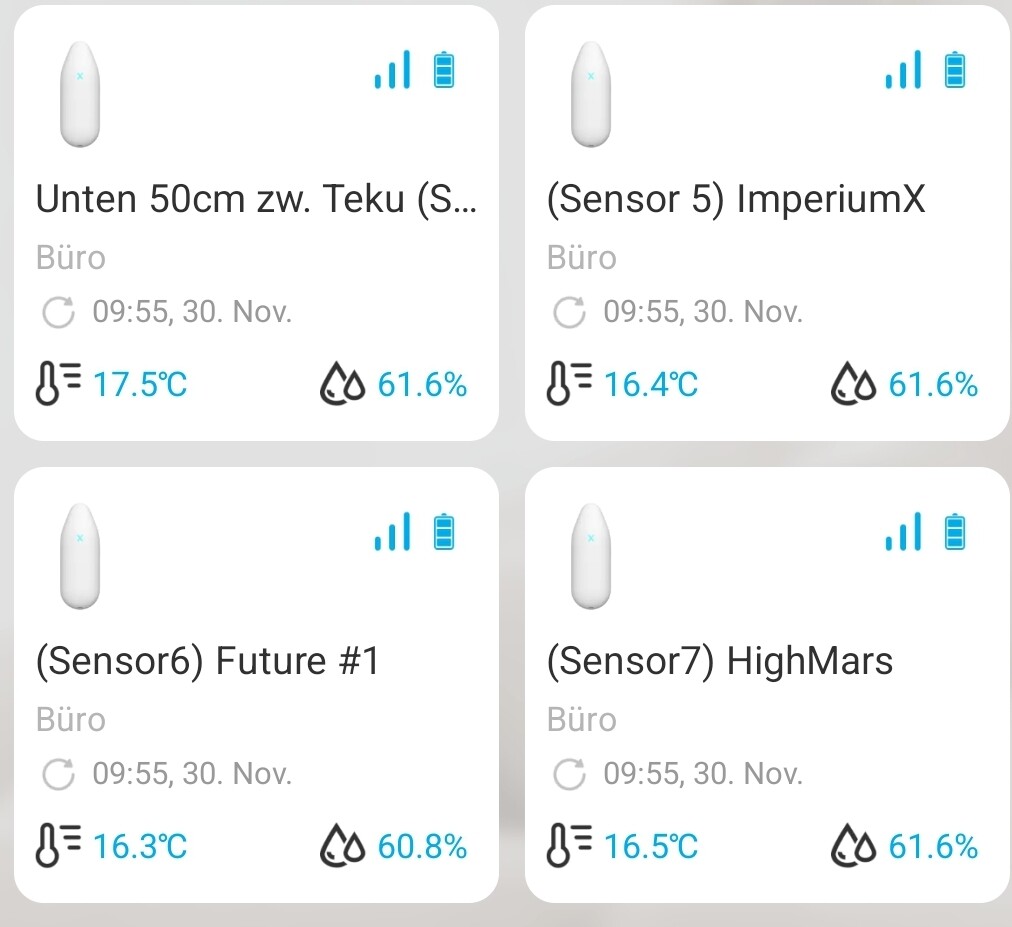Click the 60.8% humidity value
This screenshot has width=1012, height=927.
point(422,847)
